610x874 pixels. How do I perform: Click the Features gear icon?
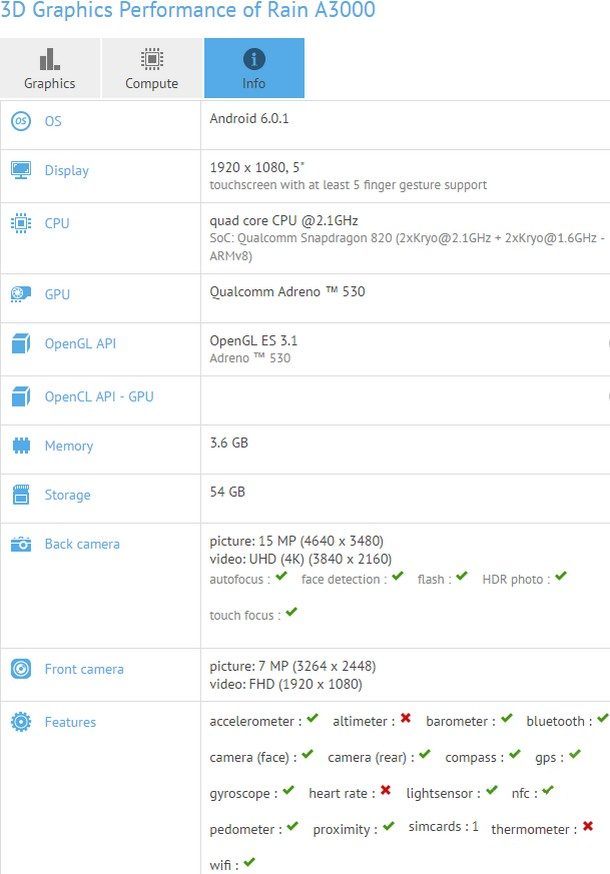coord(20,722)
